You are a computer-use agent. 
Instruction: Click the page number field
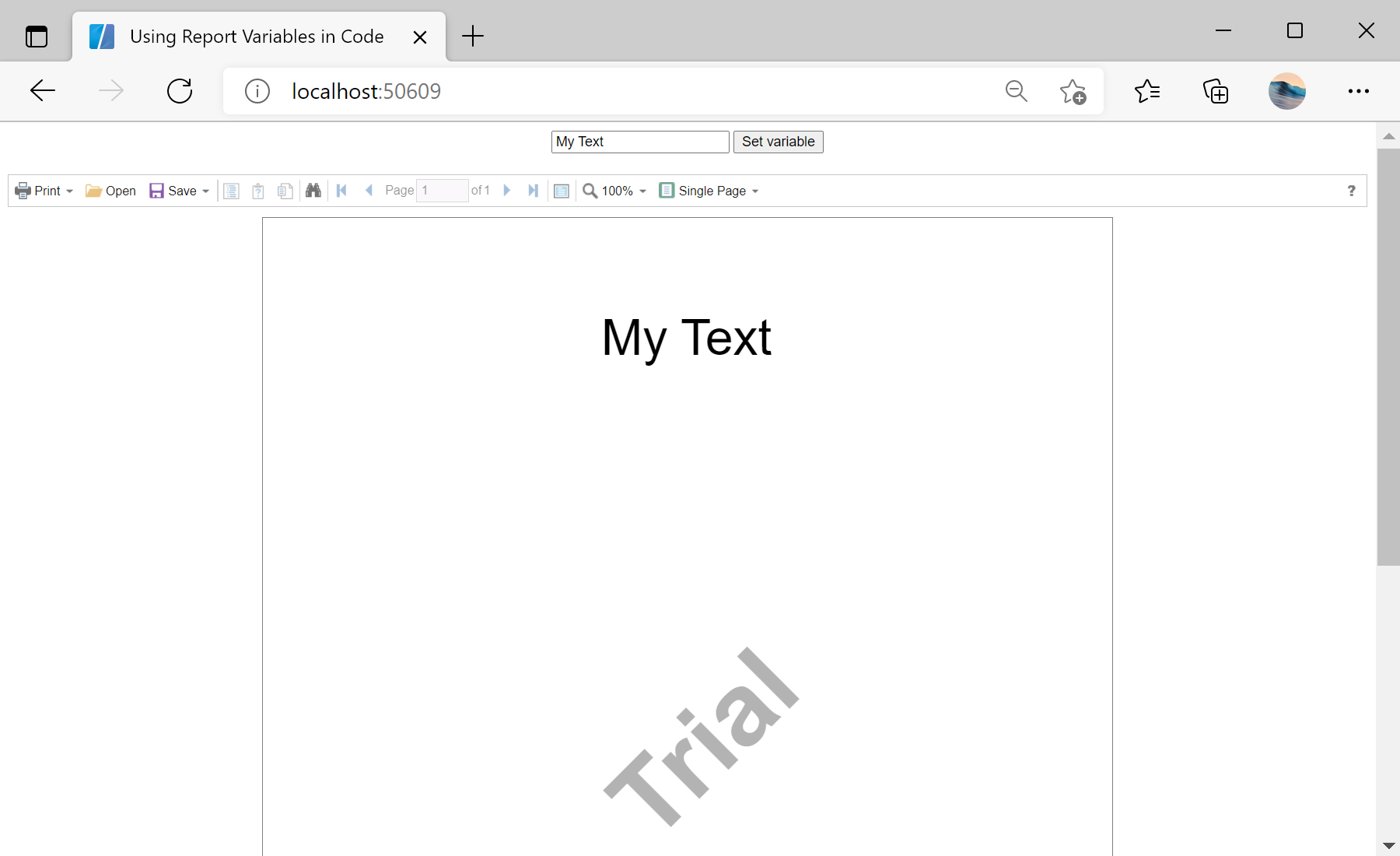pos(442,191)
